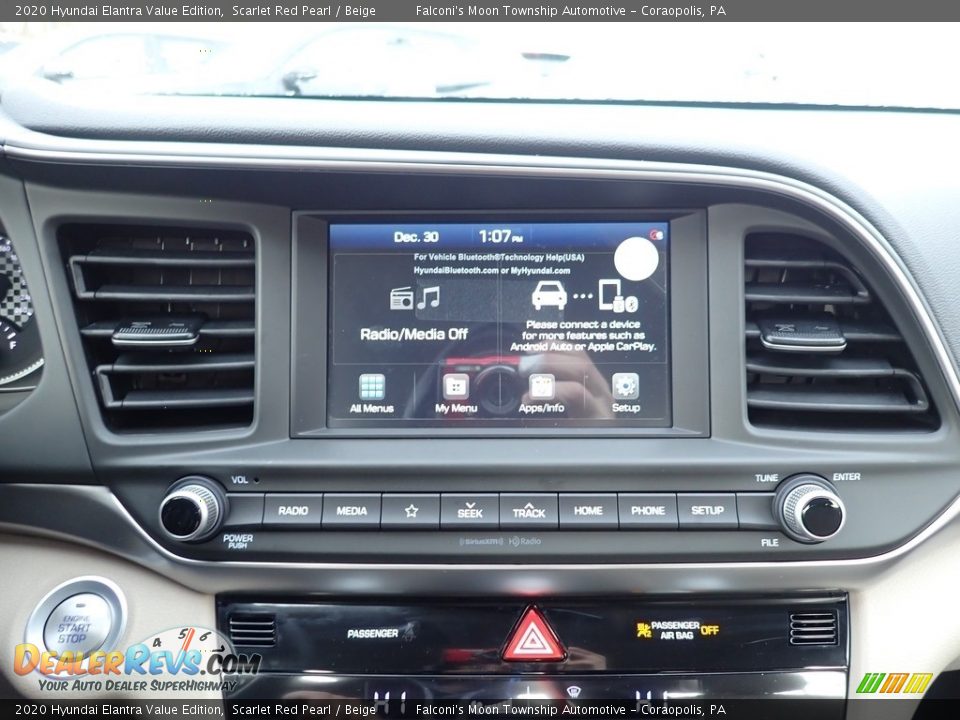This screenshot has width=960, height=720.
Task: Activate the red hazard triangle button
Action: click(533, 636)
